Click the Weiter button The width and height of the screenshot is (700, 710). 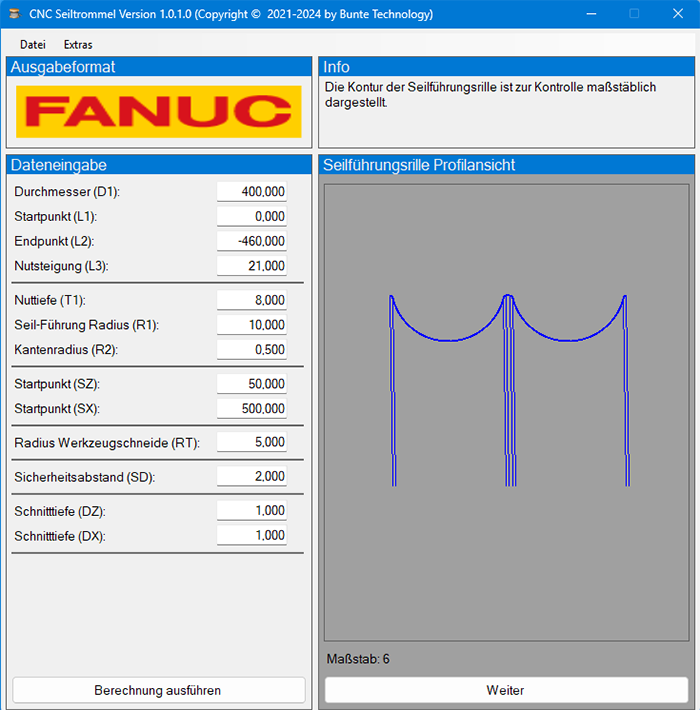(506, 690)
